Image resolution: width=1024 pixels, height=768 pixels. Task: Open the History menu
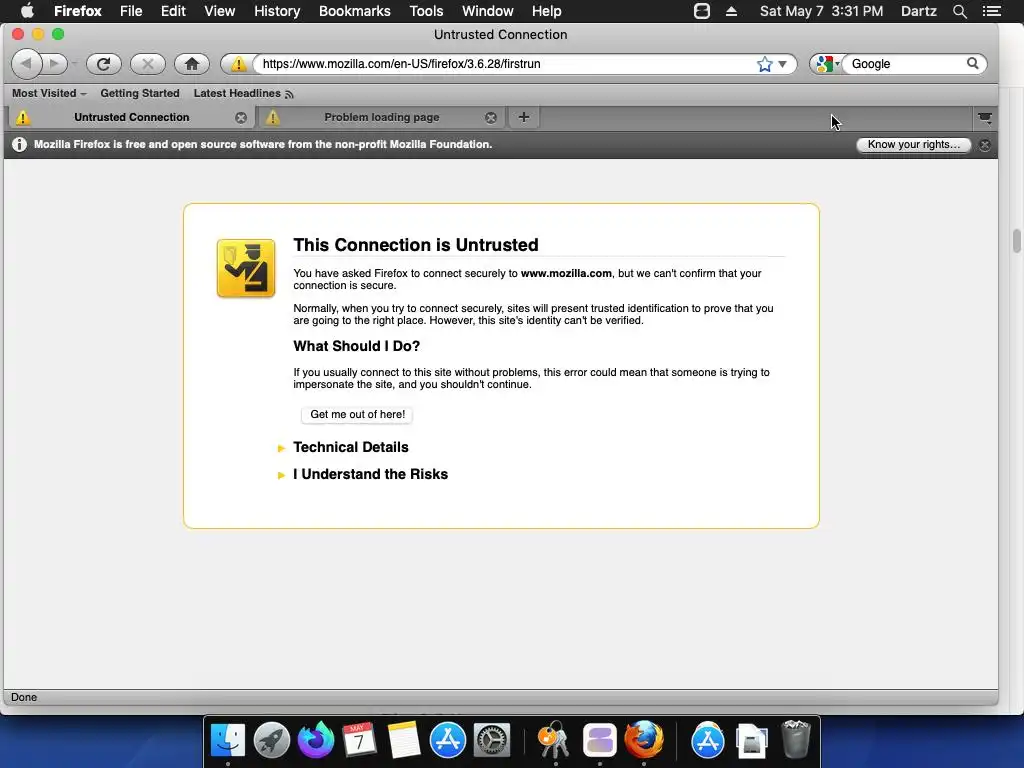tap(277, 11)
